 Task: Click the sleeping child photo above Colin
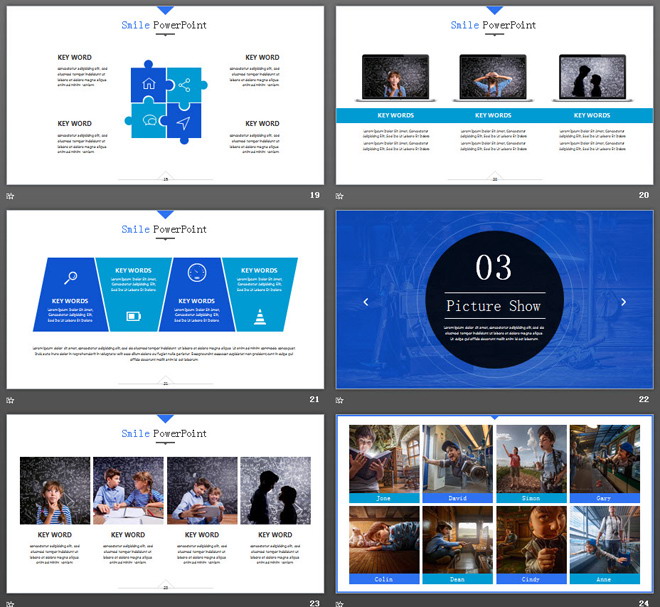[384, 540]
